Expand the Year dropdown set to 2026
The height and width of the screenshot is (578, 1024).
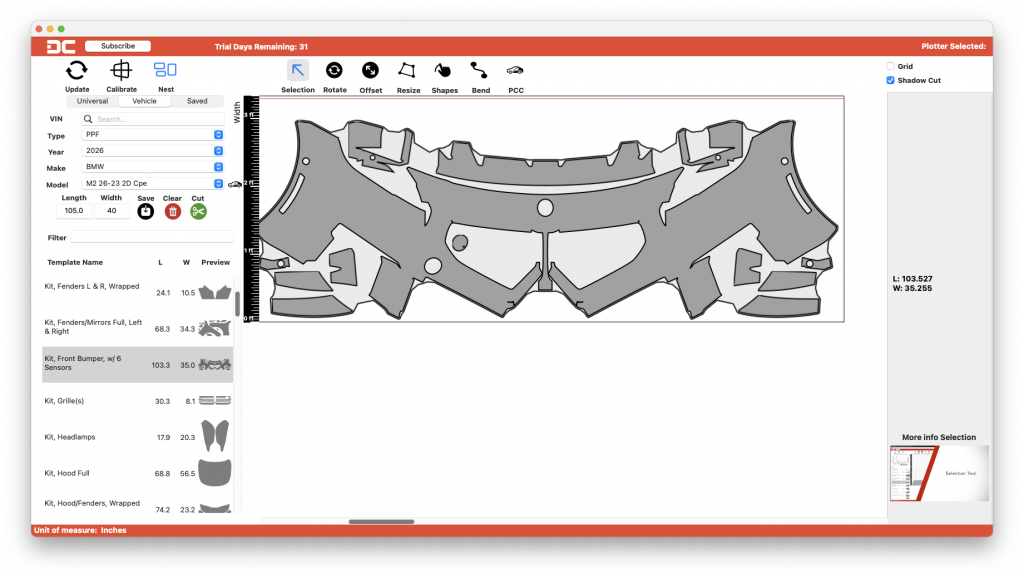coord(153,151)
